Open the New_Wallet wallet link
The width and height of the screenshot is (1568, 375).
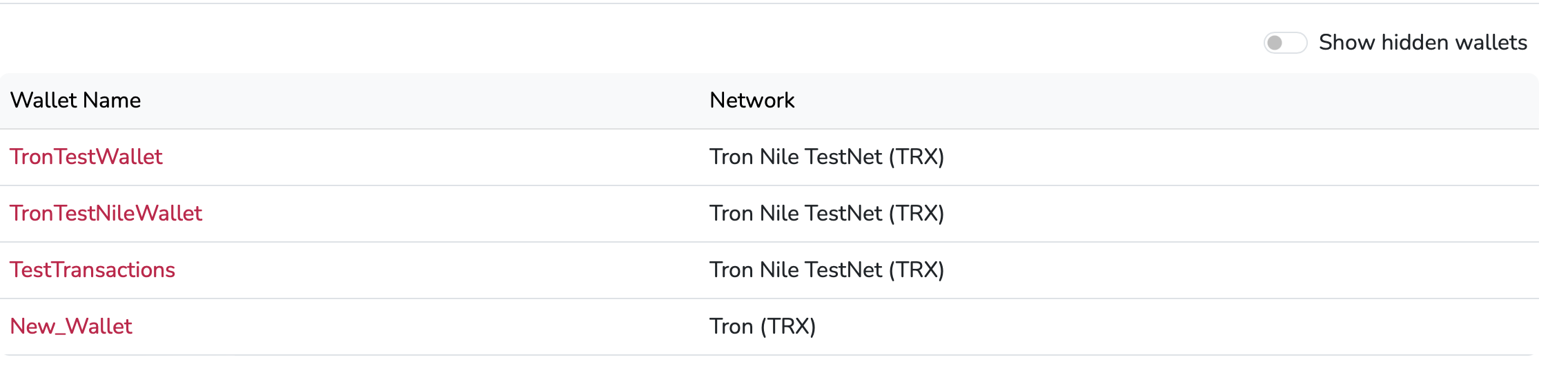71,327
